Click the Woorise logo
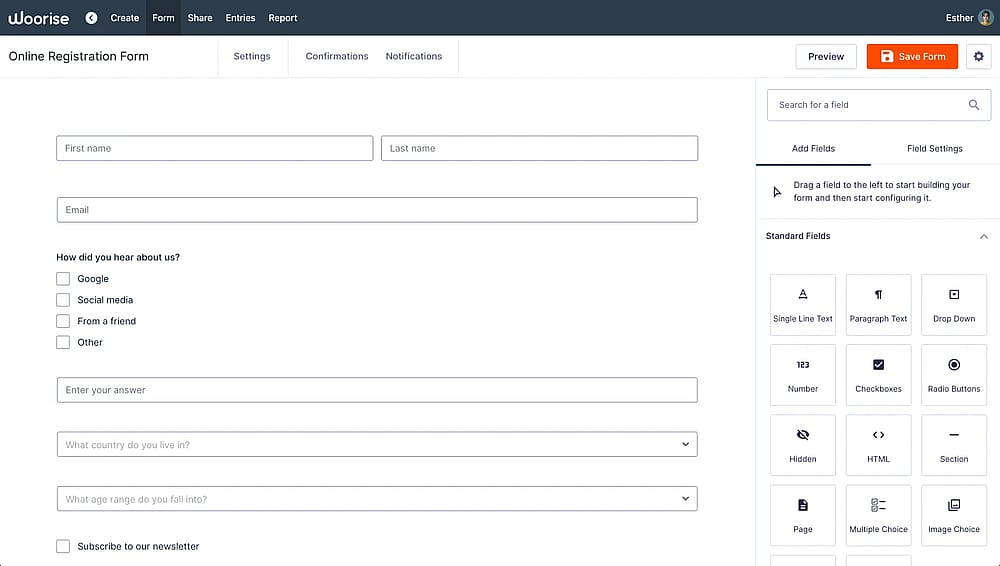The height and width of the screenshot is (566, 1000). point(38,18)
